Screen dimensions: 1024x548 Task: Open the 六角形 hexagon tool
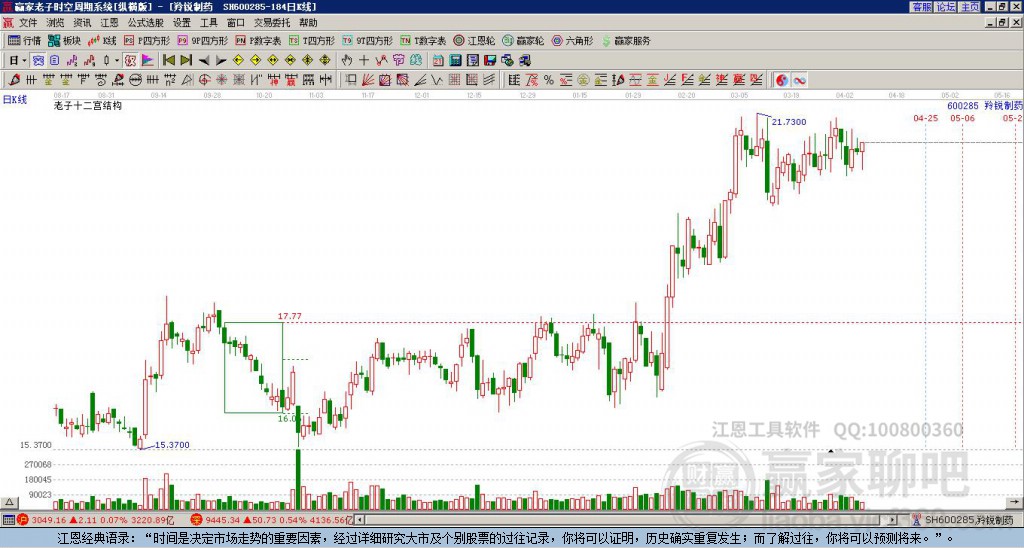(573, 40)
